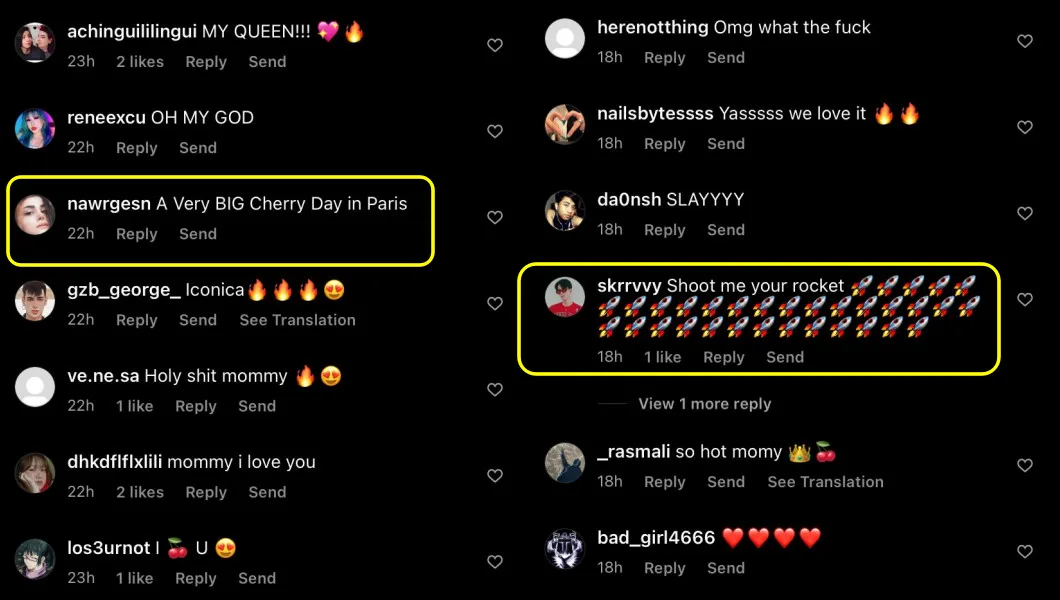Open skrrvvy's profile via username
The height and width of the screenshot is (600, 1060).
point(629,286)
